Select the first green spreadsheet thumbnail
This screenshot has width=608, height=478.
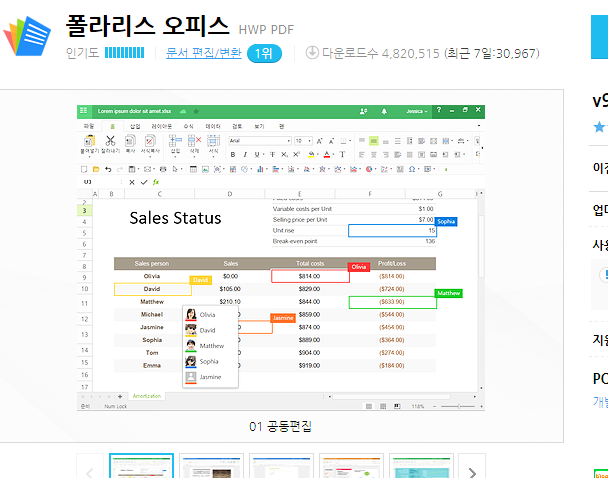pyautogui.click(x=142, y=466)
